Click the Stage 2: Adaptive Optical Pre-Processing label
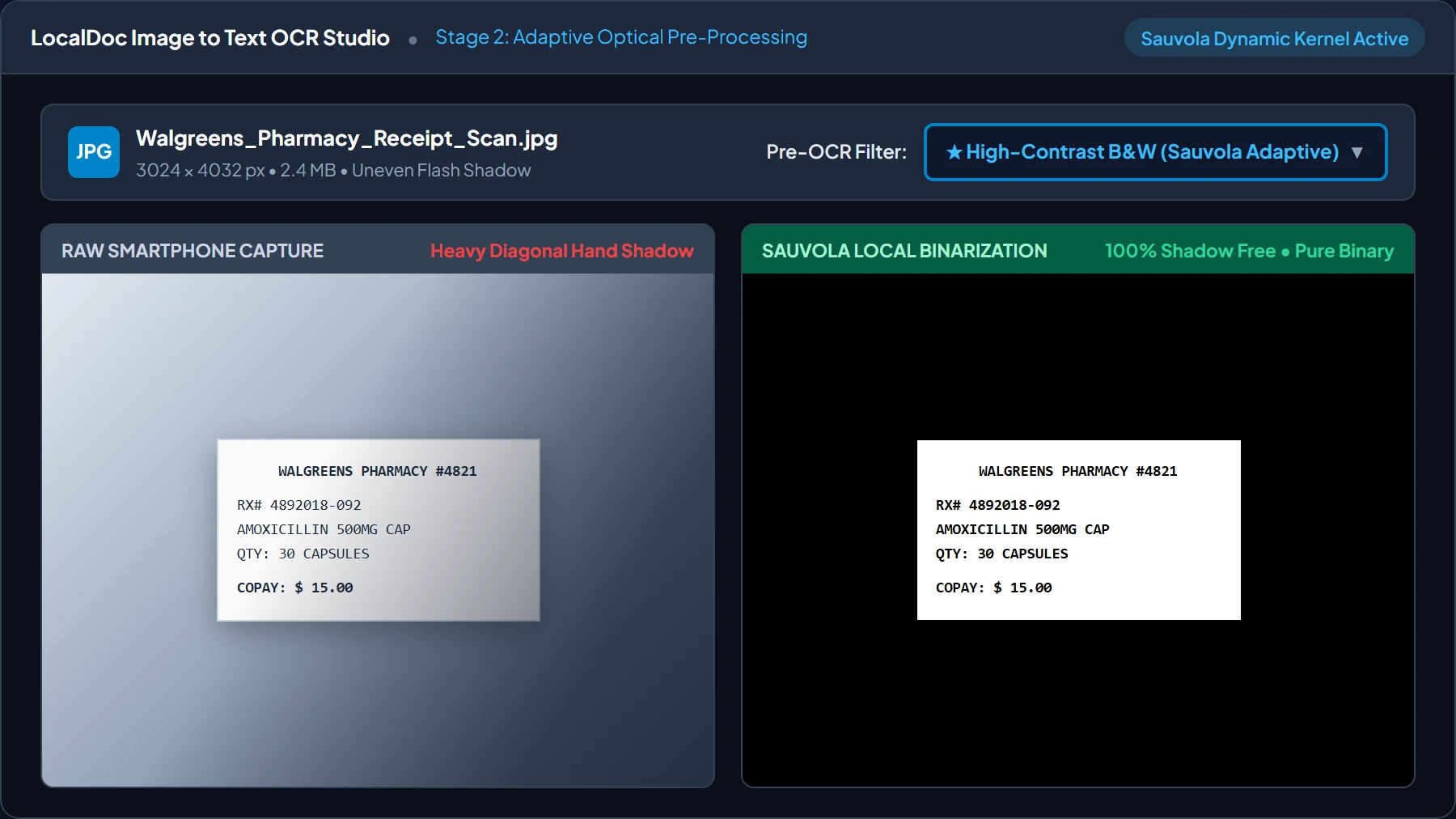The height and width of the screenshot is (819, 1456). coord(621,37)
